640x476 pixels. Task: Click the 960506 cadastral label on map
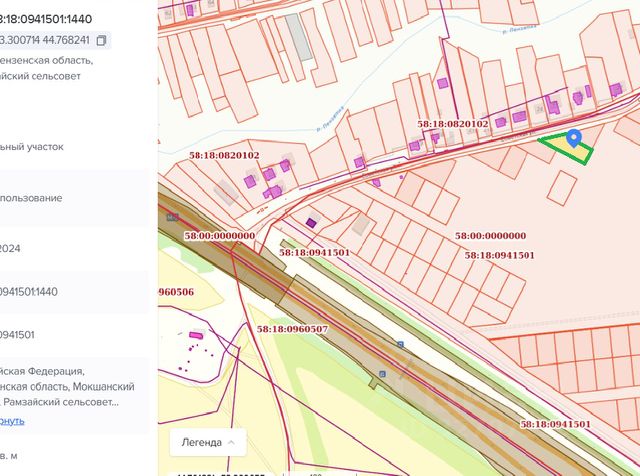(176, 292)
